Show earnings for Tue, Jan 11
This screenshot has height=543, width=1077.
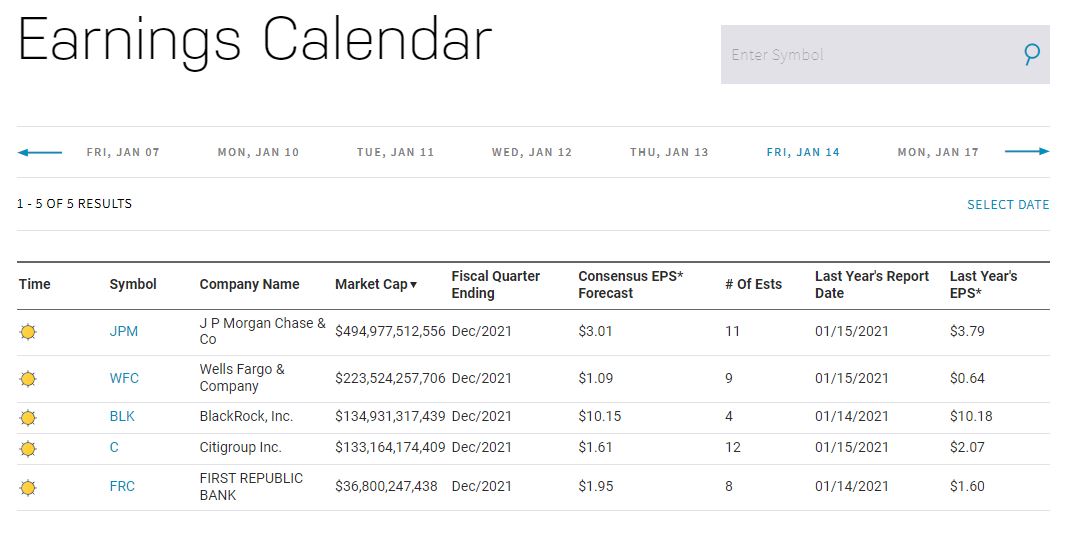click(395, 153)
